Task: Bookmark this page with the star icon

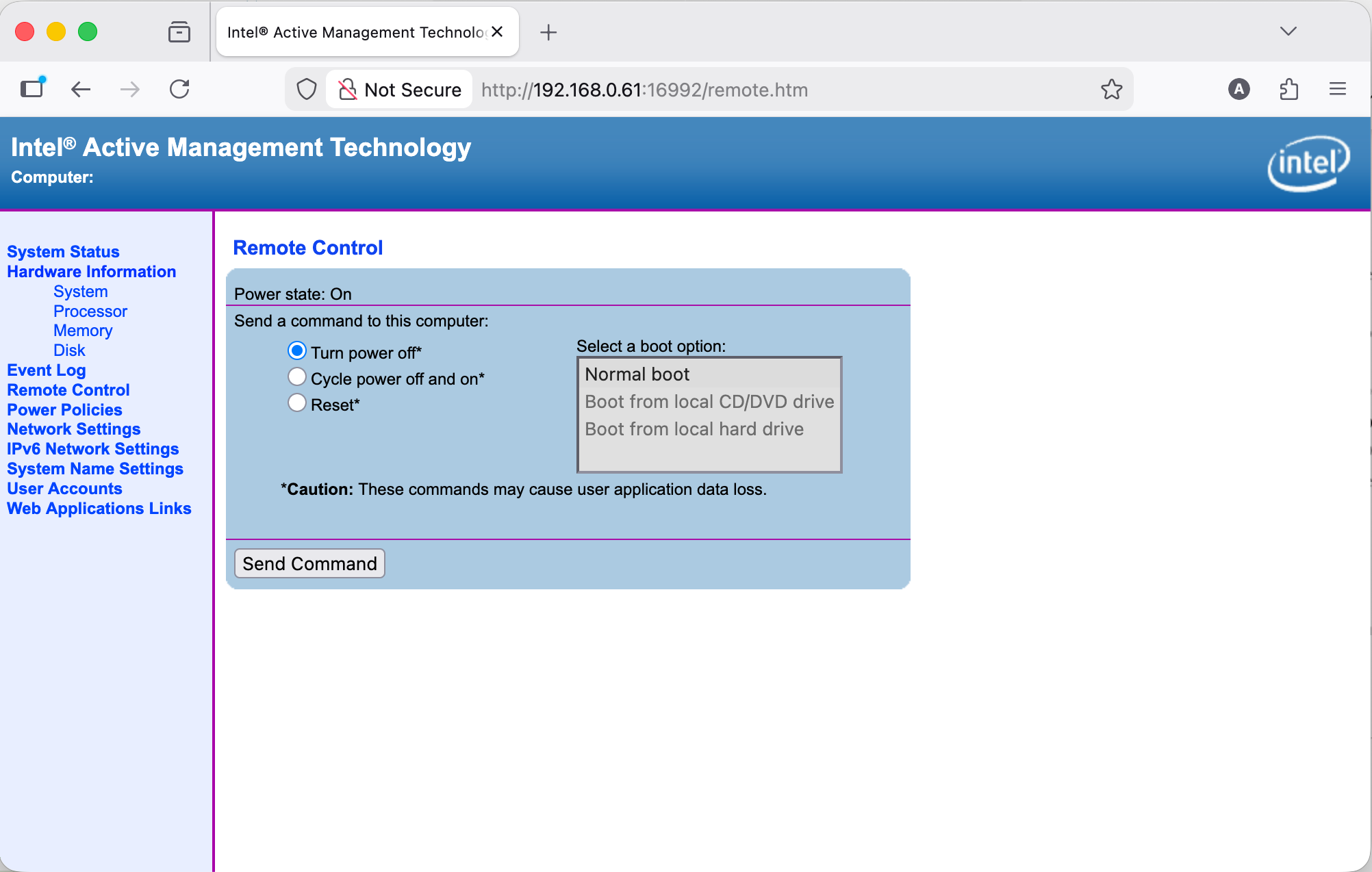Action: point(1112,89)
